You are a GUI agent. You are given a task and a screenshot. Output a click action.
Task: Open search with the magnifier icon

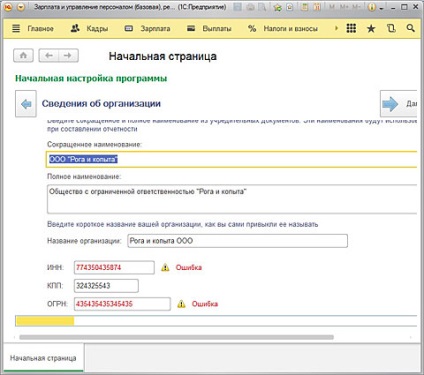[x=411, y=28]
